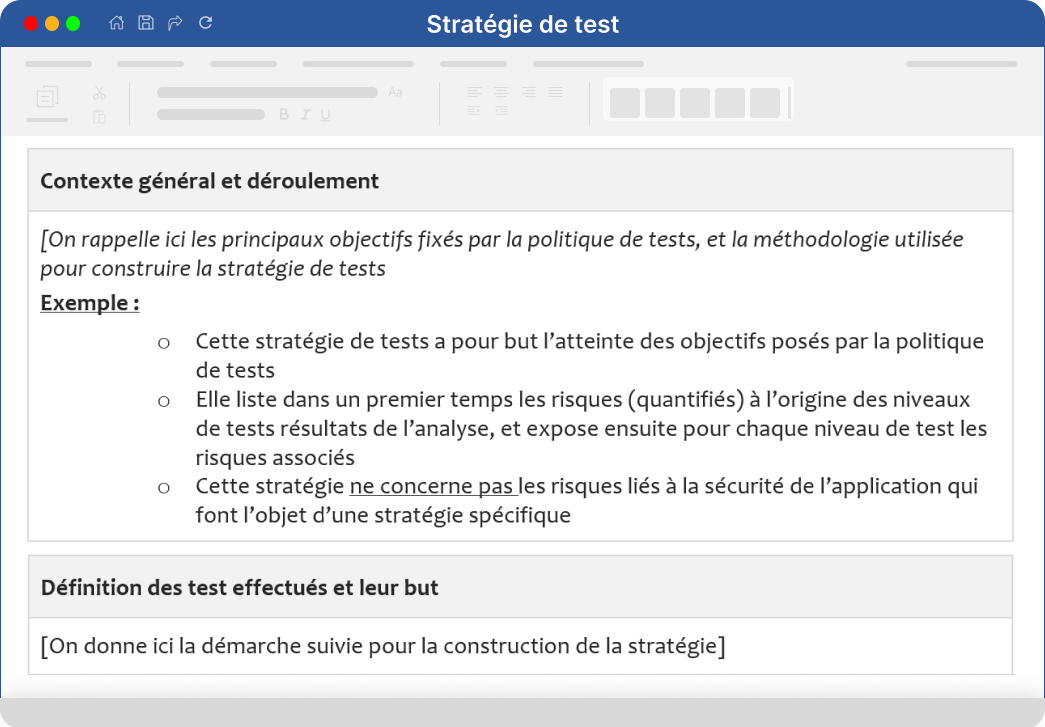Click the paste clipboard icon
The image size is (1045, 727).
[99, 117]
